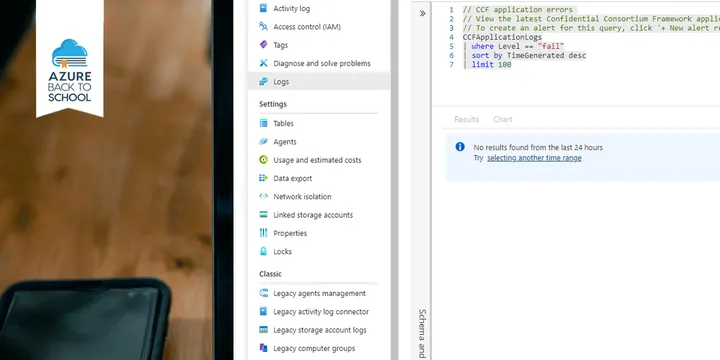The image size is (720, 360).
Task: Expand the schema pane double-chevron
Action: tap(422, 13)
